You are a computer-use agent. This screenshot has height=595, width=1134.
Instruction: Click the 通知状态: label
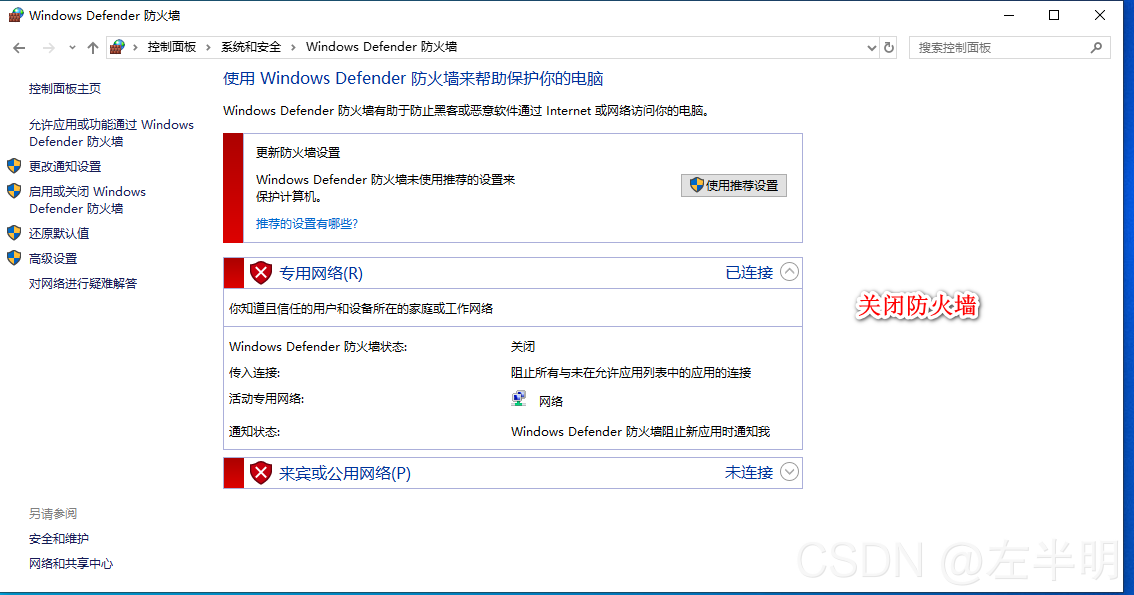(255, 432)
